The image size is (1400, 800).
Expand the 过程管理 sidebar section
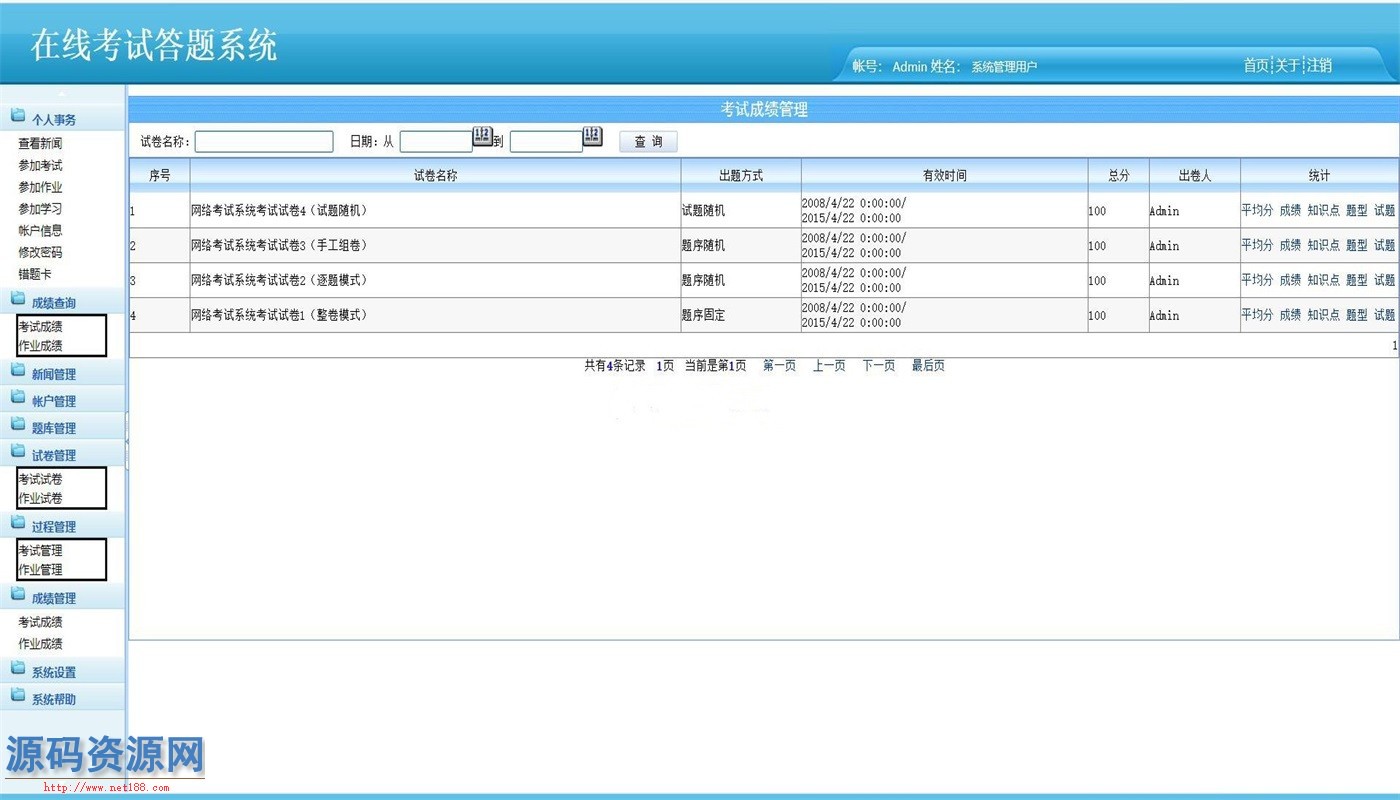[53, 526]
